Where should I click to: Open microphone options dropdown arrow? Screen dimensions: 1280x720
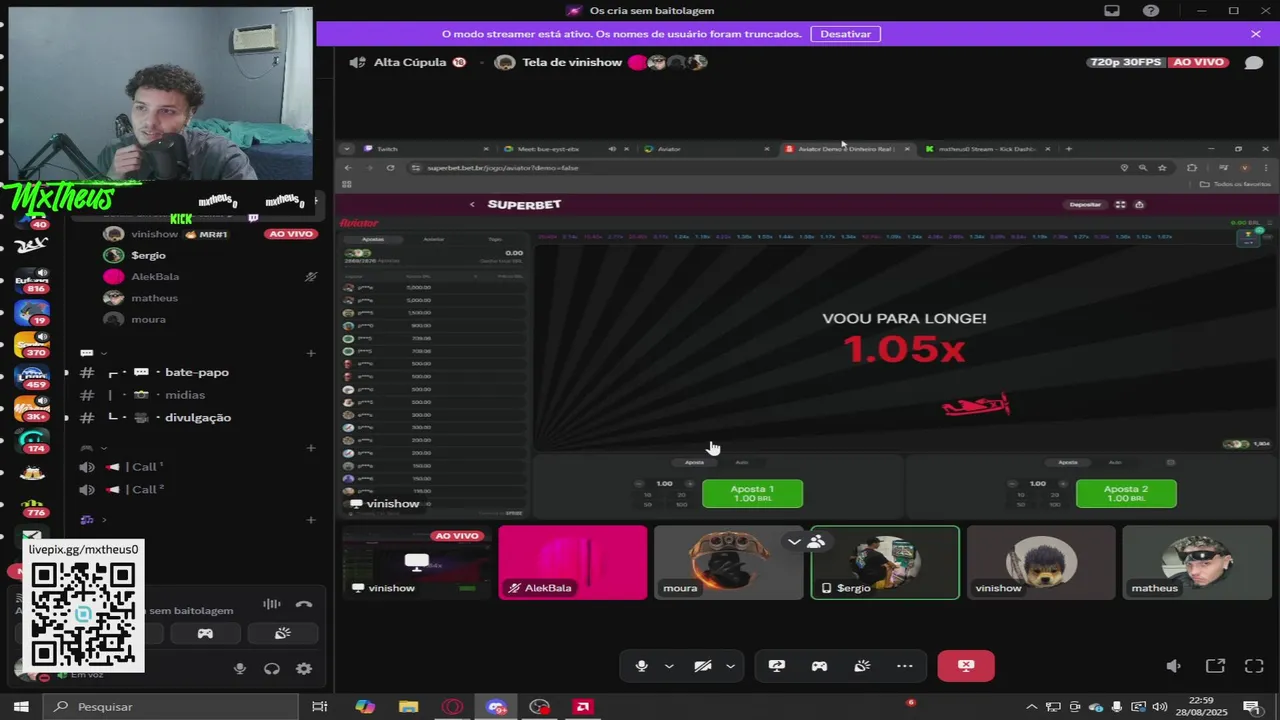tap(669, 666)
